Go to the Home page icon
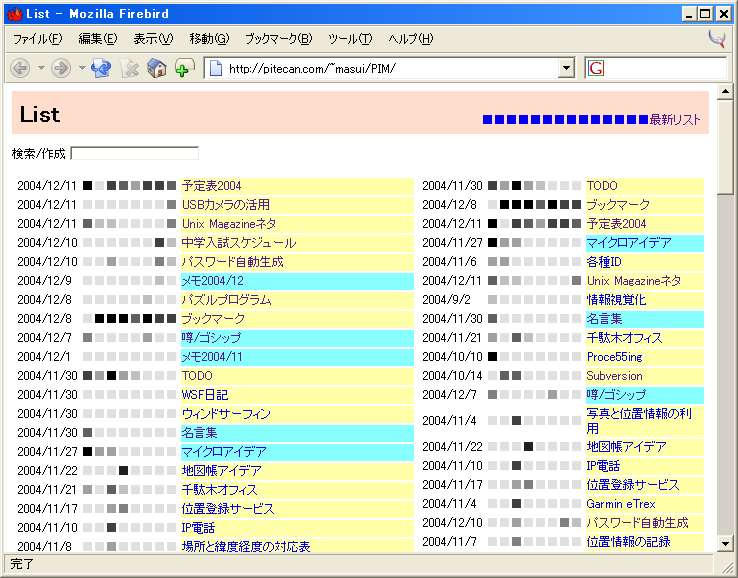738x578 pixels. click(x=157, y=69)
